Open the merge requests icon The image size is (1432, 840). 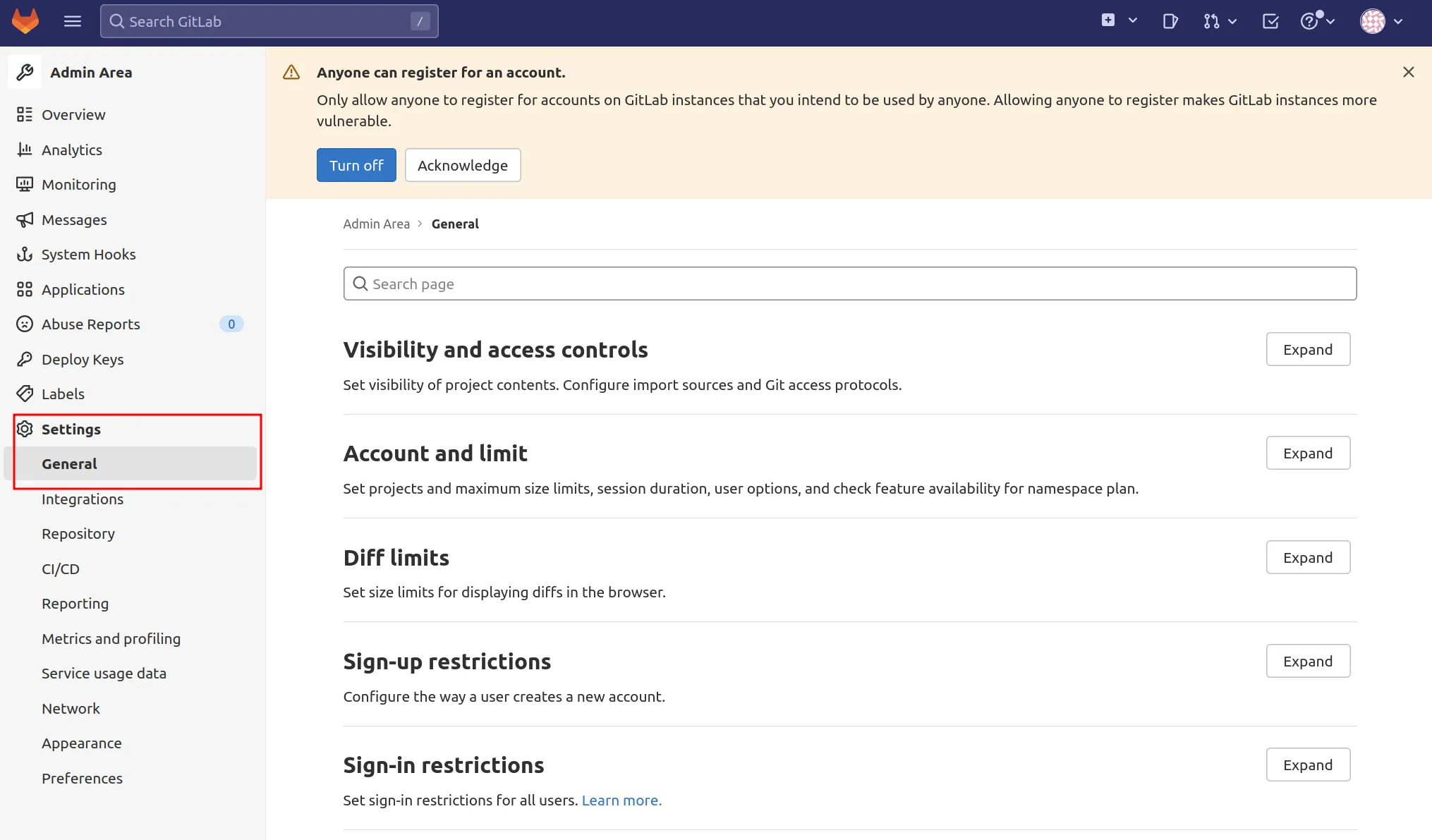click(x=1211, y=21)
